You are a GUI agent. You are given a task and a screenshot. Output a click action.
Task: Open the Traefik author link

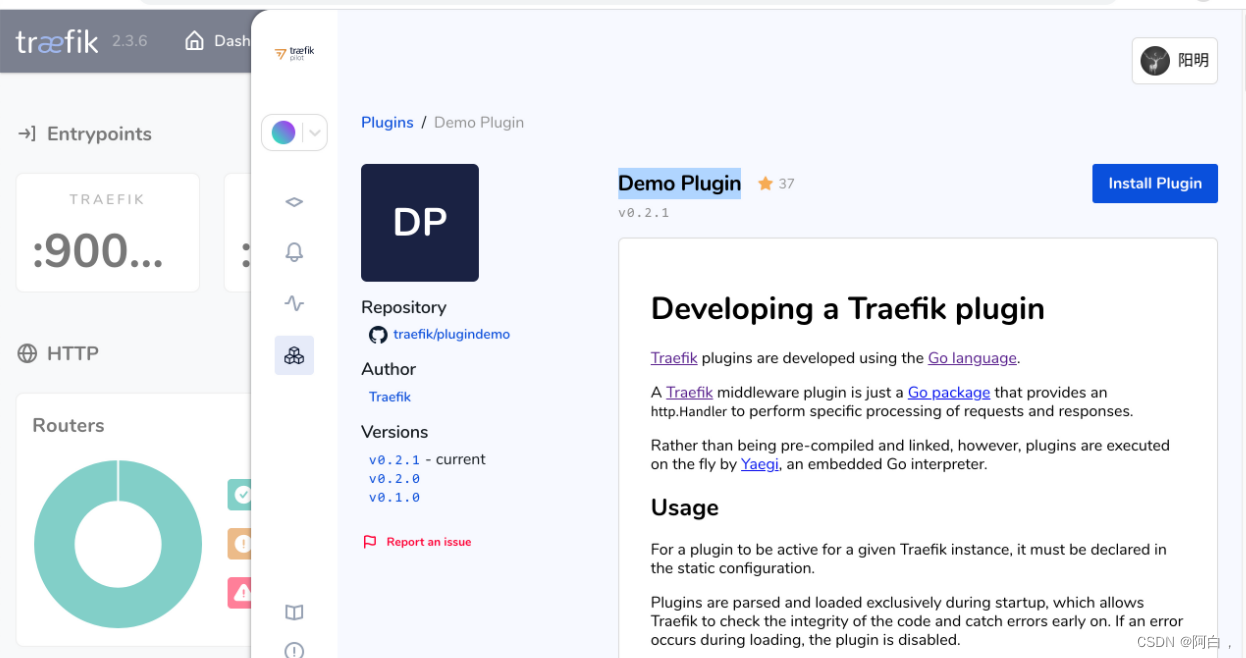pos(390,397)
